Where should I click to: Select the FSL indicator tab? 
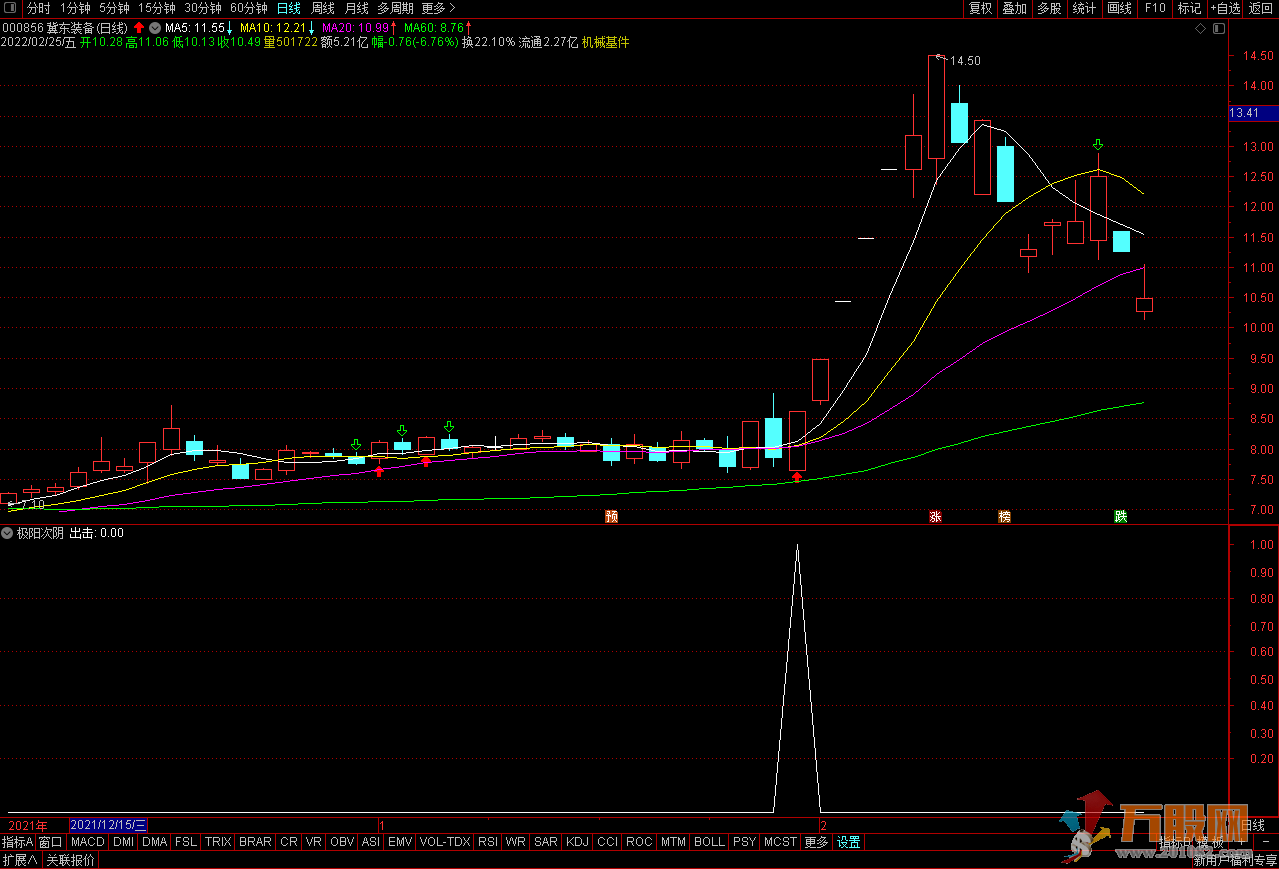coord(186,842)
